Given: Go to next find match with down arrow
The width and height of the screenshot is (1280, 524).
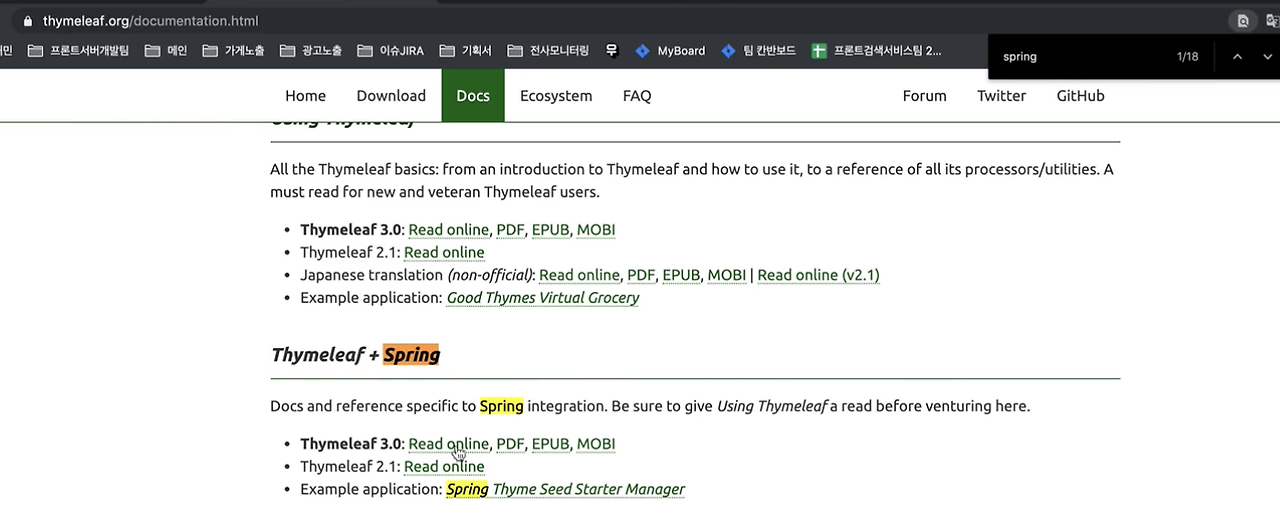Looking at the screenshot, I should pyautogui.click(x=1269, y=57).
